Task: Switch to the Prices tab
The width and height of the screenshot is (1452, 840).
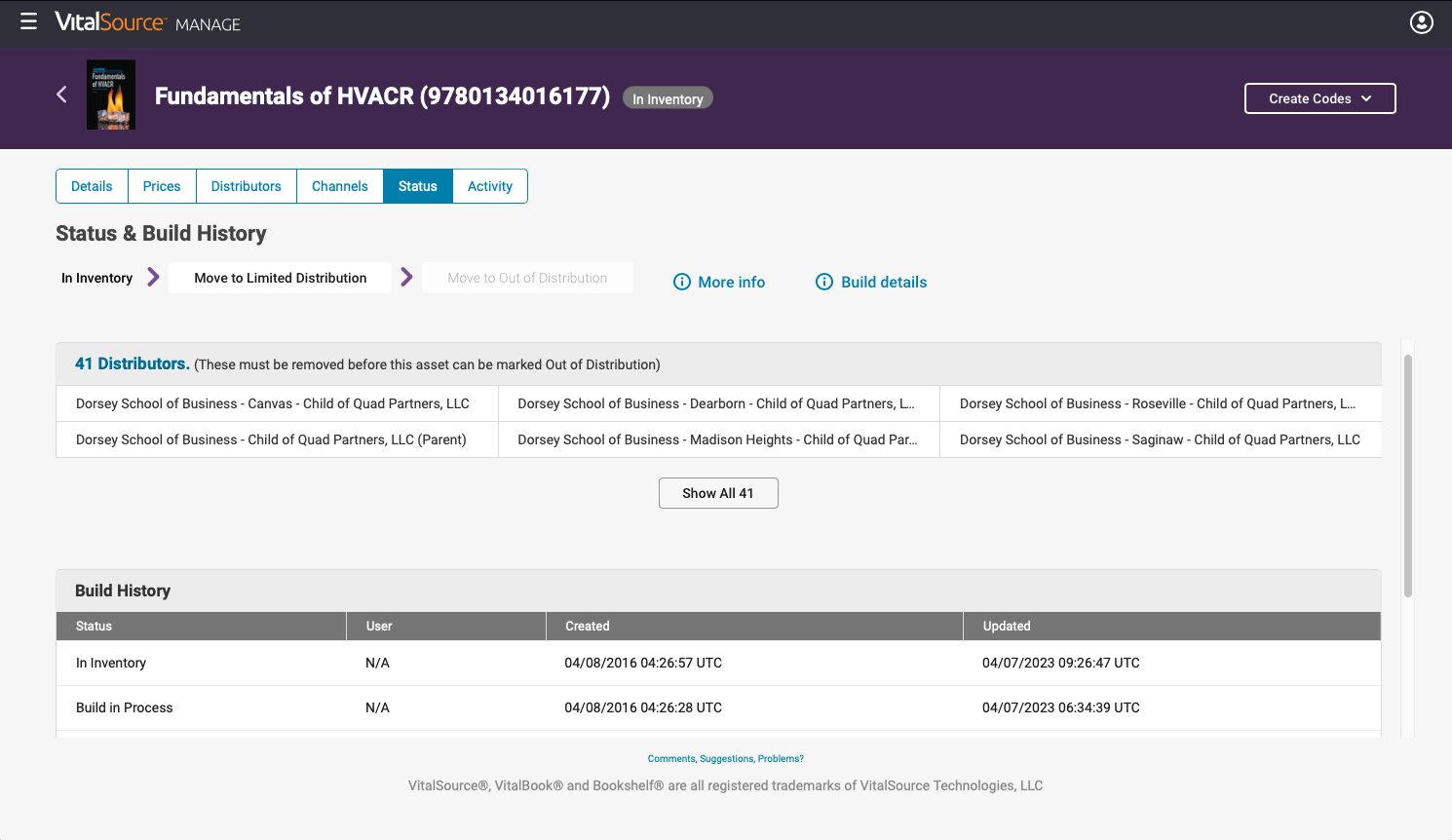Action: pyautogui.click(x=162, y=186)
